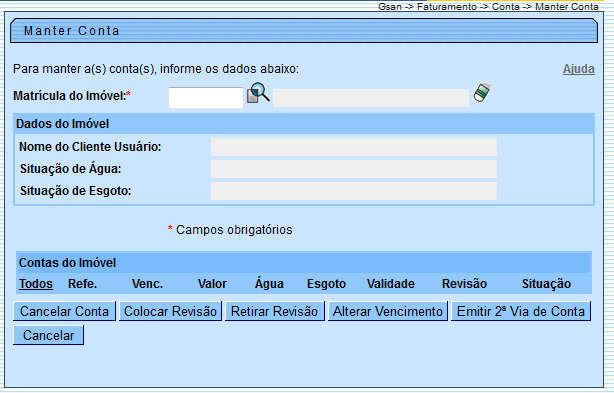The height and width of the screenshot is (393, 614).
Task: Click the Revisão column header
Action: tap(464, 283)
